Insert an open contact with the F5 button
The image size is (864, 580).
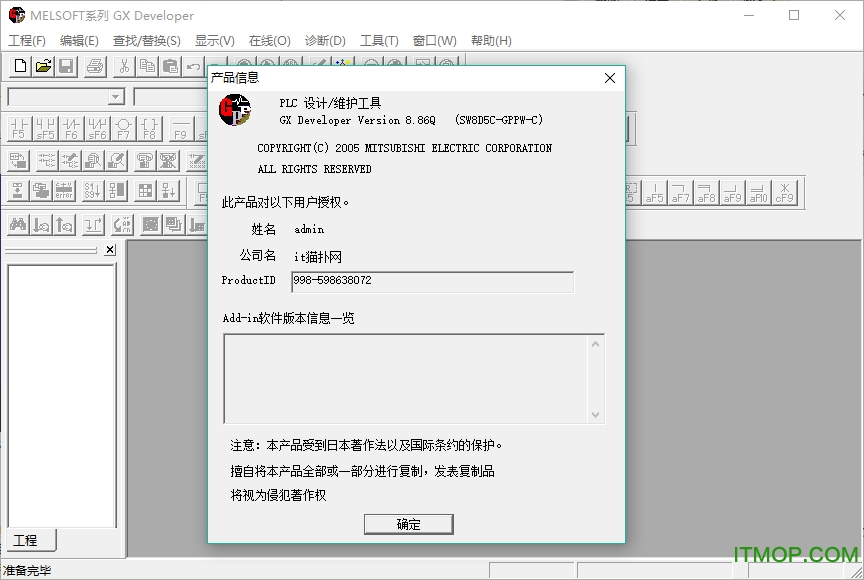click(19, 128)
